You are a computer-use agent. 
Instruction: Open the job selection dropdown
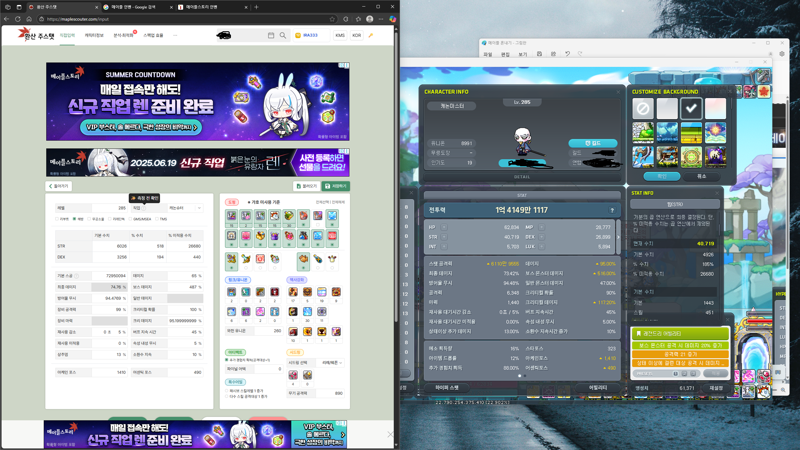(185, 208)
